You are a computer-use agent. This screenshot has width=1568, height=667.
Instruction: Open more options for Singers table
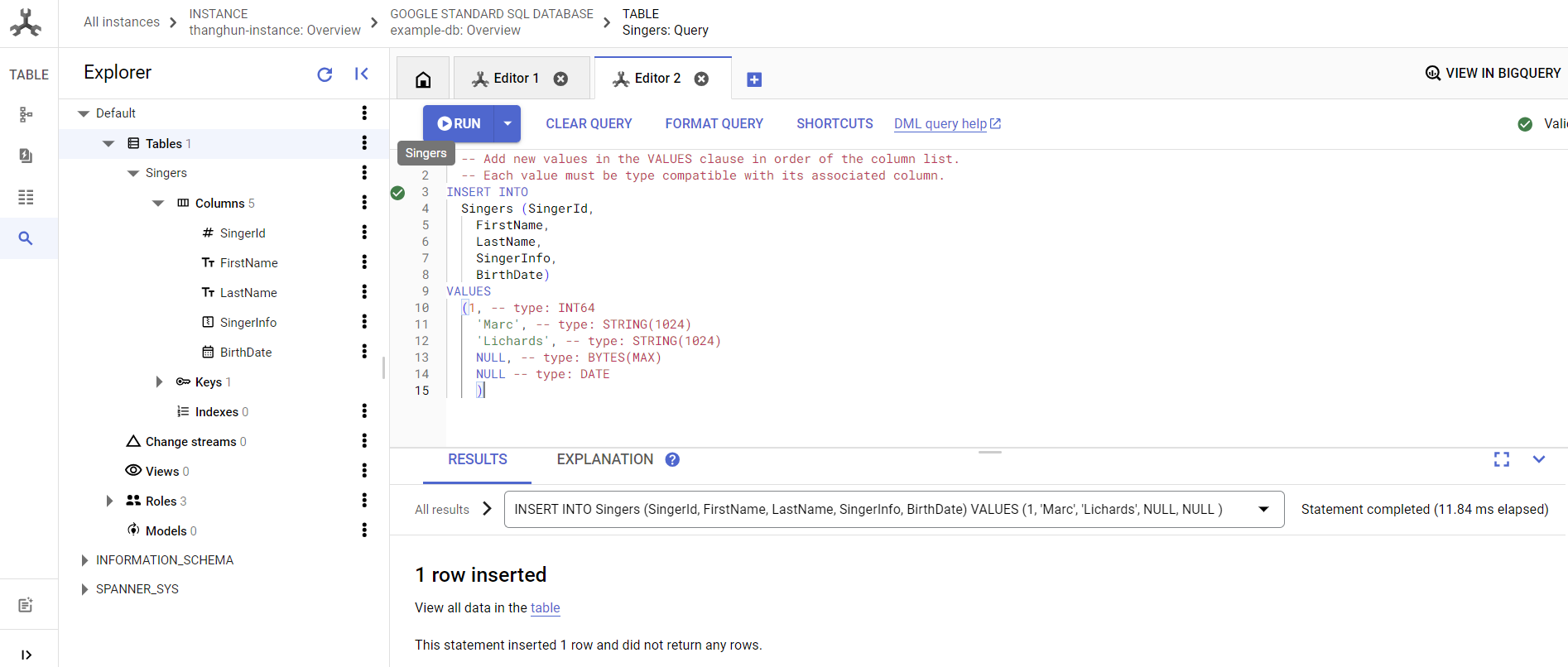[364, 173]
